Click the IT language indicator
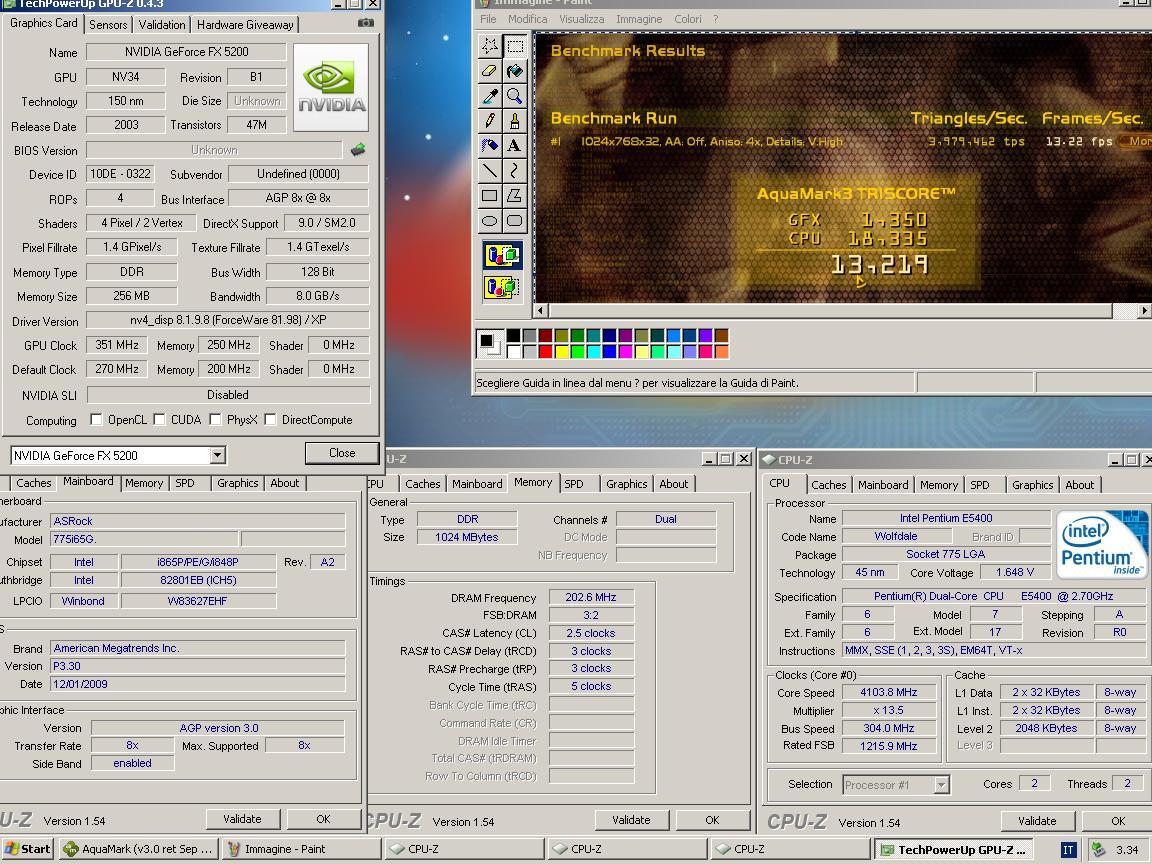This screenshot has width=1152, height=864. pyautogui.click(x=1068, y=850)
